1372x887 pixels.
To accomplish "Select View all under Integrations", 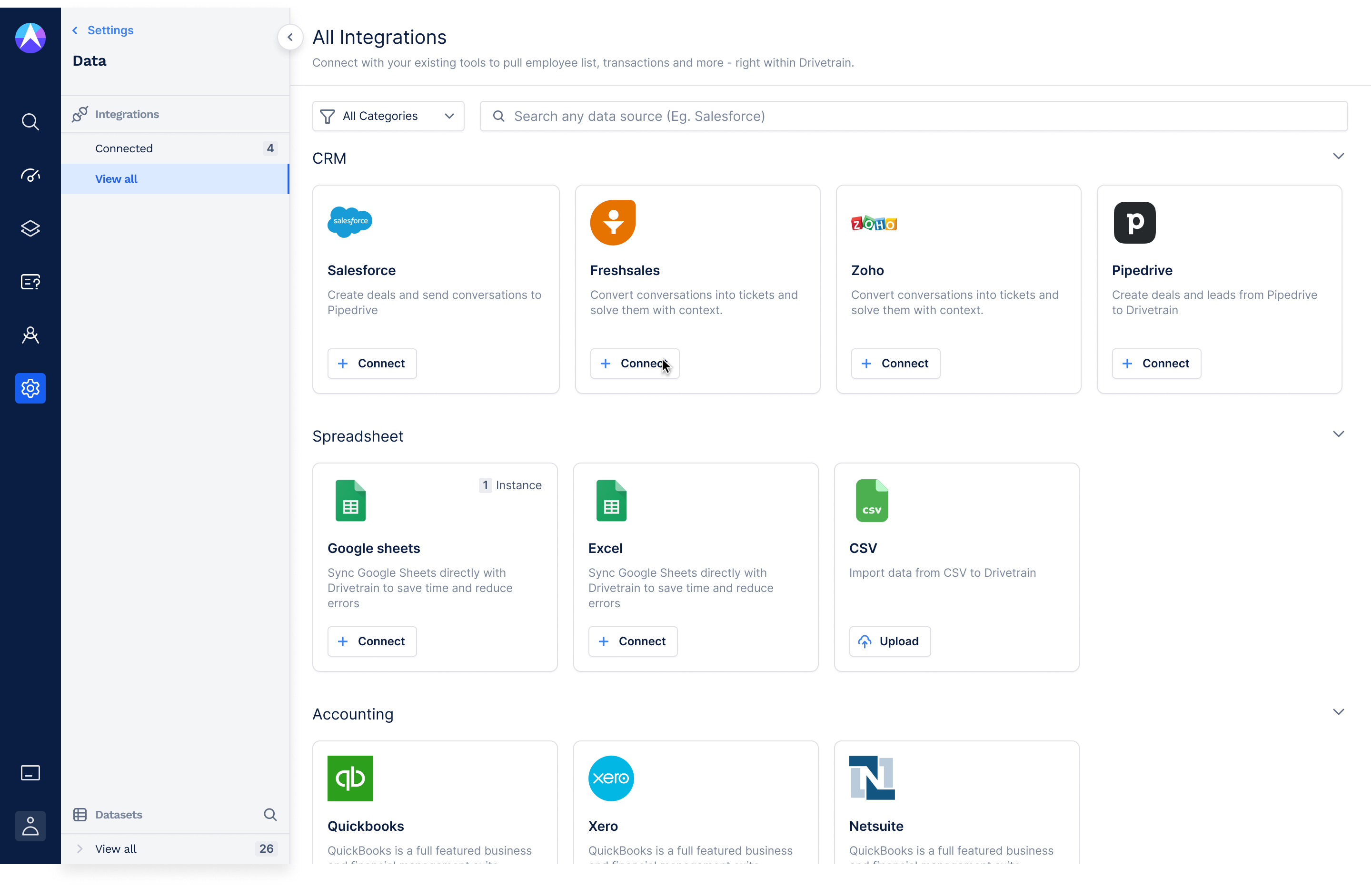I will point(117,179).
